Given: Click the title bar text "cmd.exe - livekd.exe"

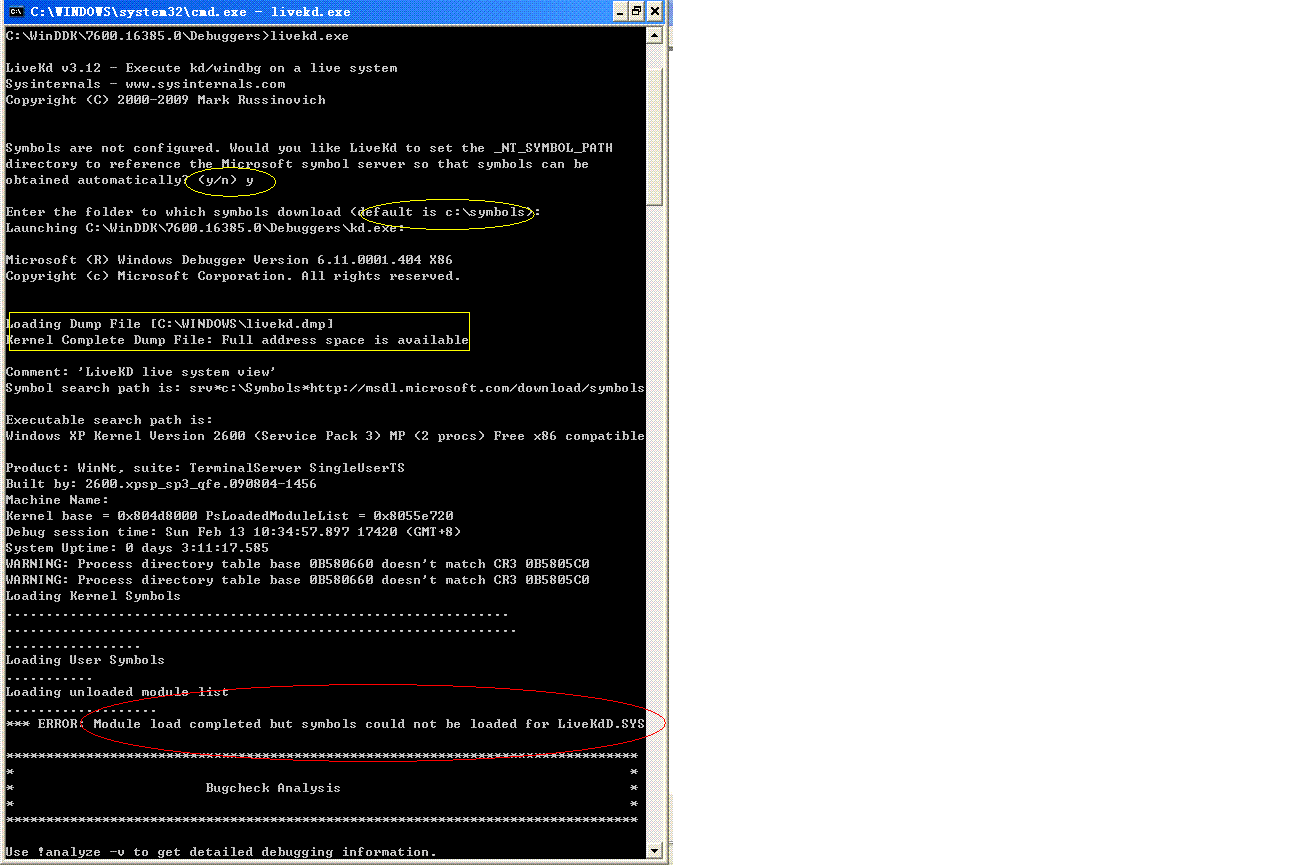Looking at the screenshot, I should 190,12.
